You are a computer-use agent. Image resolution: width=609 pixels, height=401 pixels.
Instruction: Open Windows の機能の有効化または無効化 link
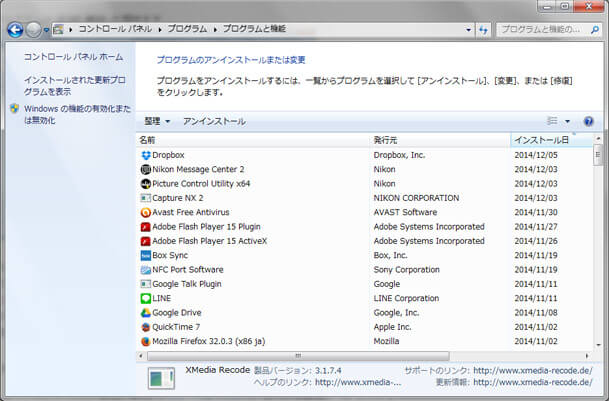(x=77, y=114)
